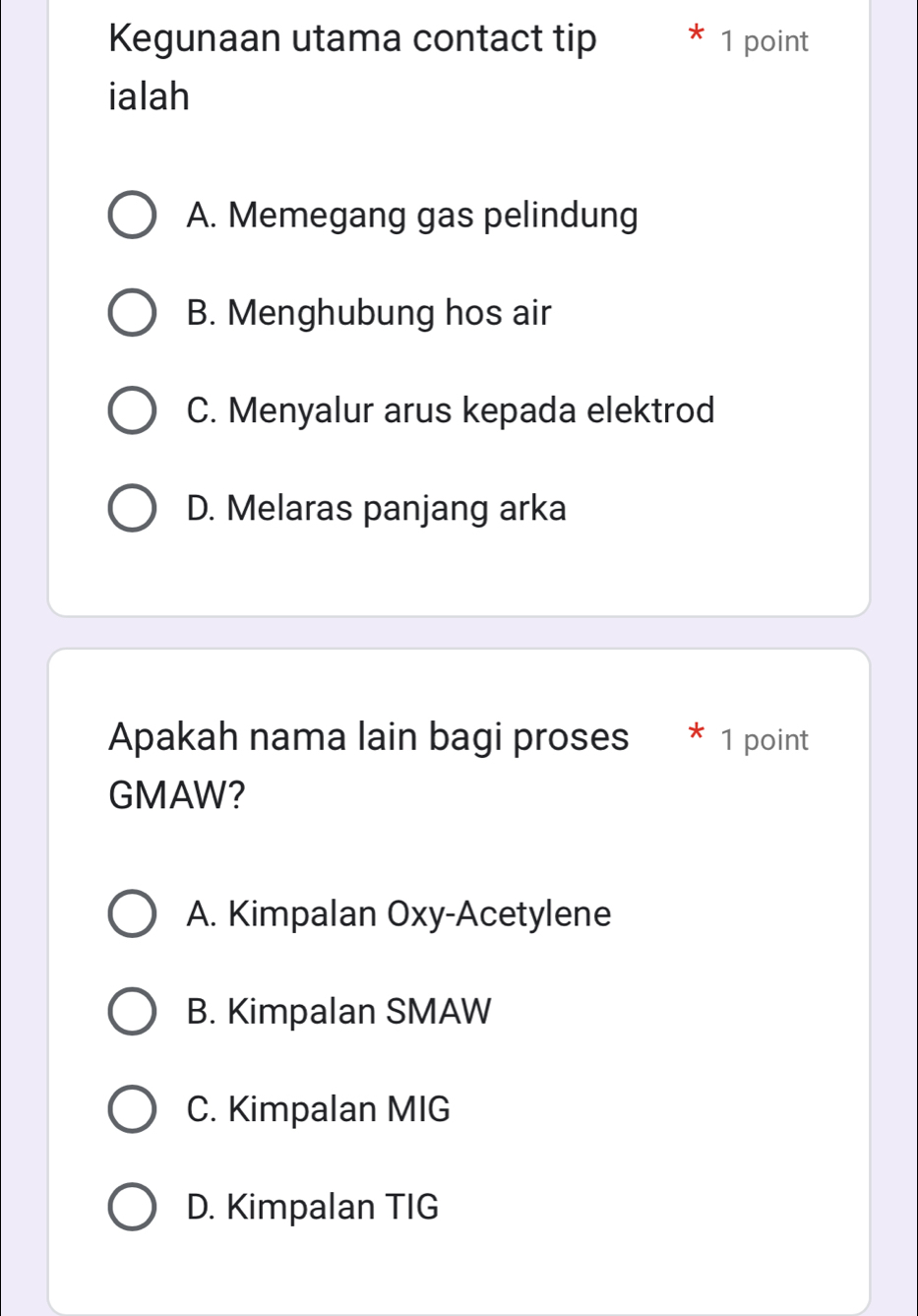Click text label 'C. Menyalur arus kepada elektrod'
Screen dimensions: 918x1316
[450, 410]
